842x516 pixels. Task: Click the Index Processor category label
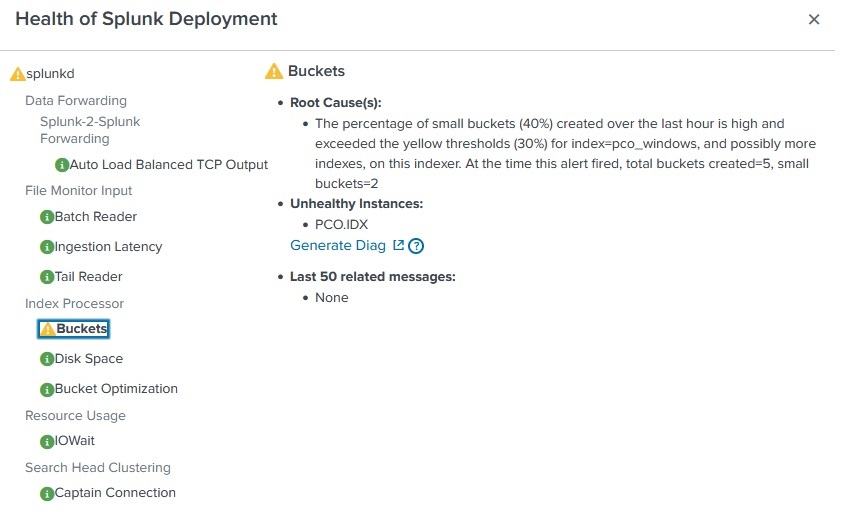point(74,304)
